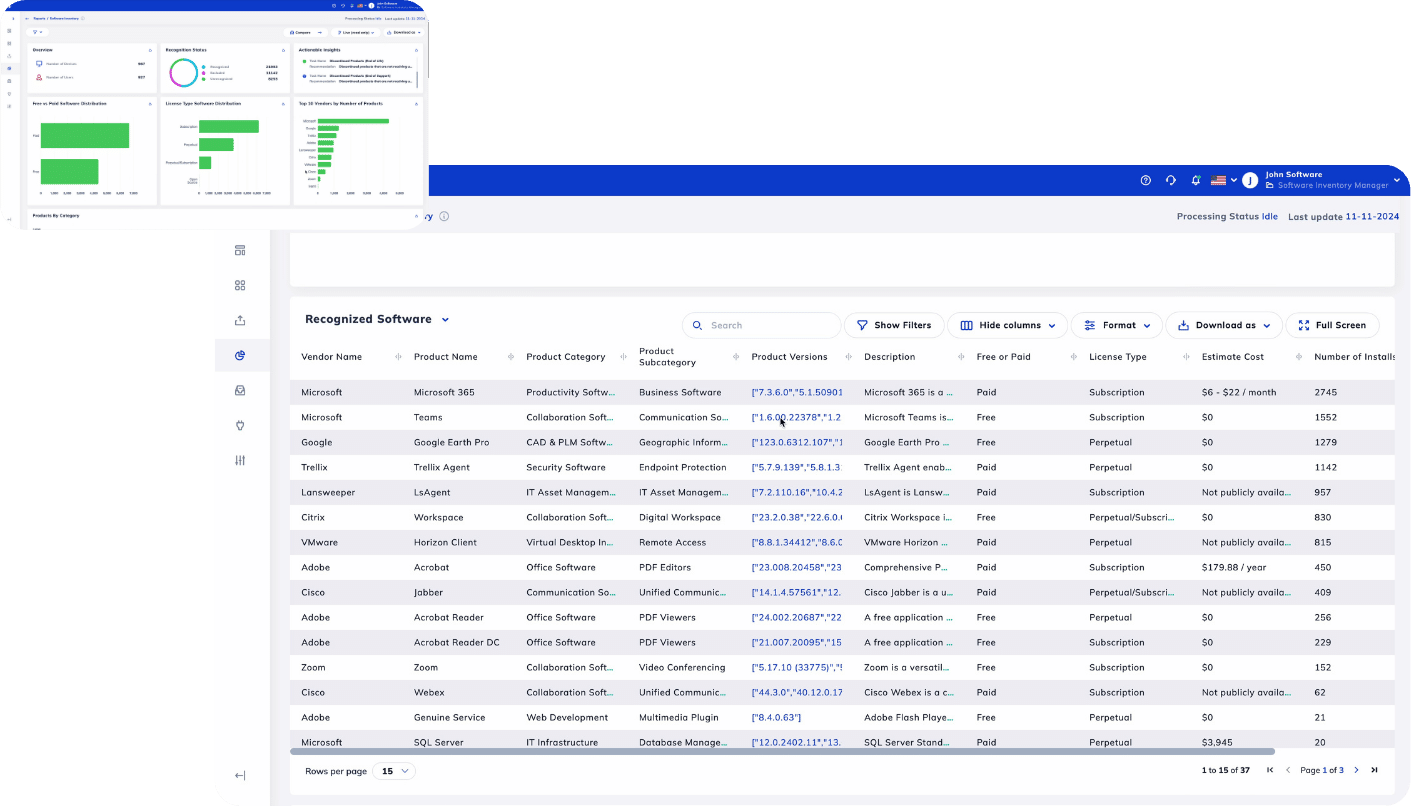
Task: Click the J user avatar
Action: (1250, 181)
